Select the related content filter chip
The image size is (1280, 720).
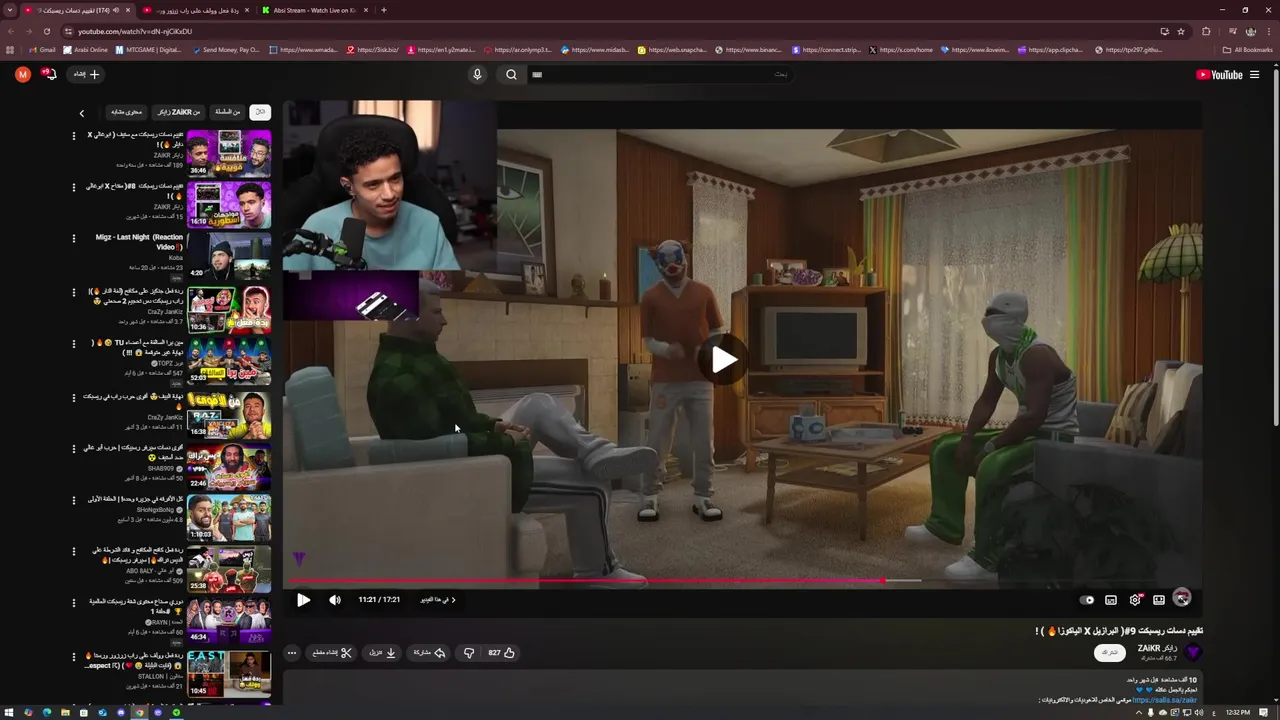(126, 112)
